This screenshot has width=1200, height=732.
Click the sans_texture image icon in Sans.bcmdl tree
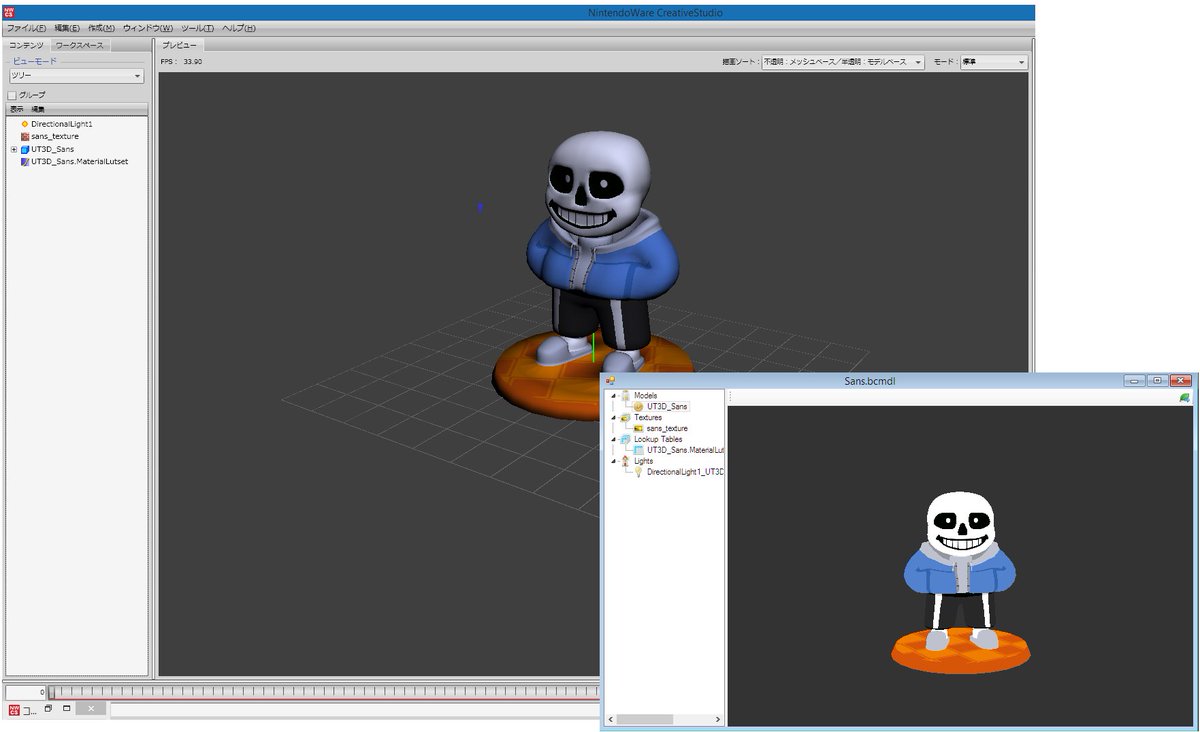pos(638,428)
